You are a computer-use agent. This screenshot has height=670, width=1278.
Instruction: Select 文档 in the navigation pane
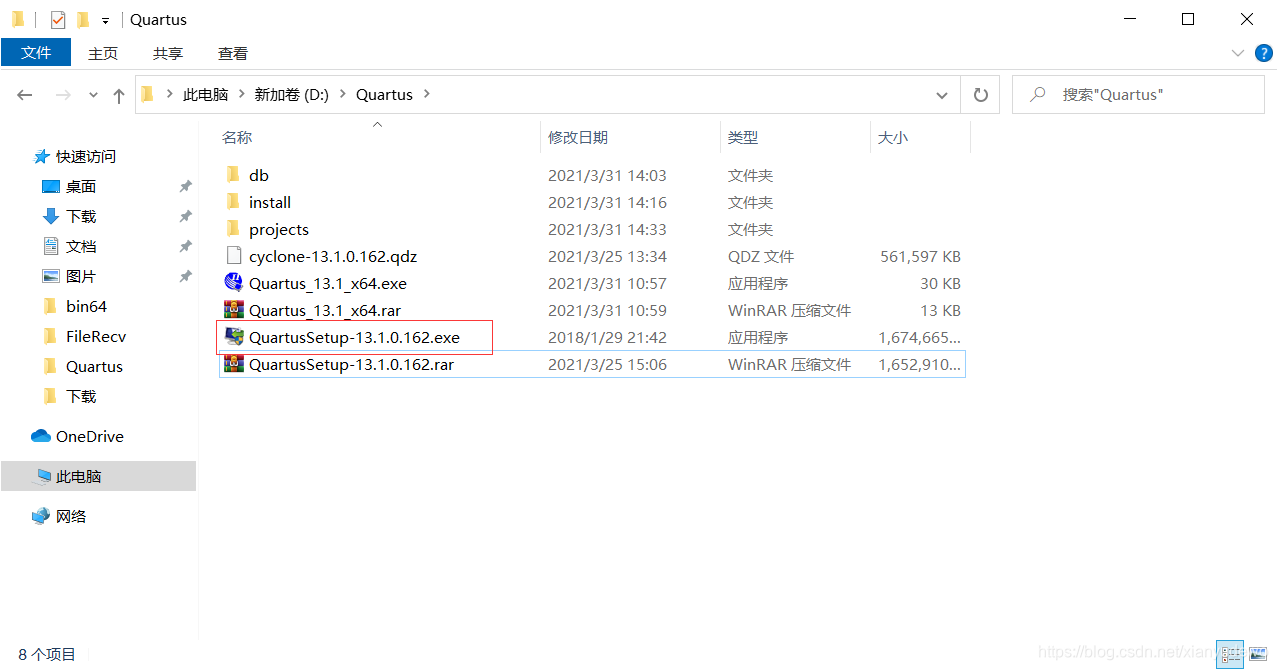pos(81,247)
